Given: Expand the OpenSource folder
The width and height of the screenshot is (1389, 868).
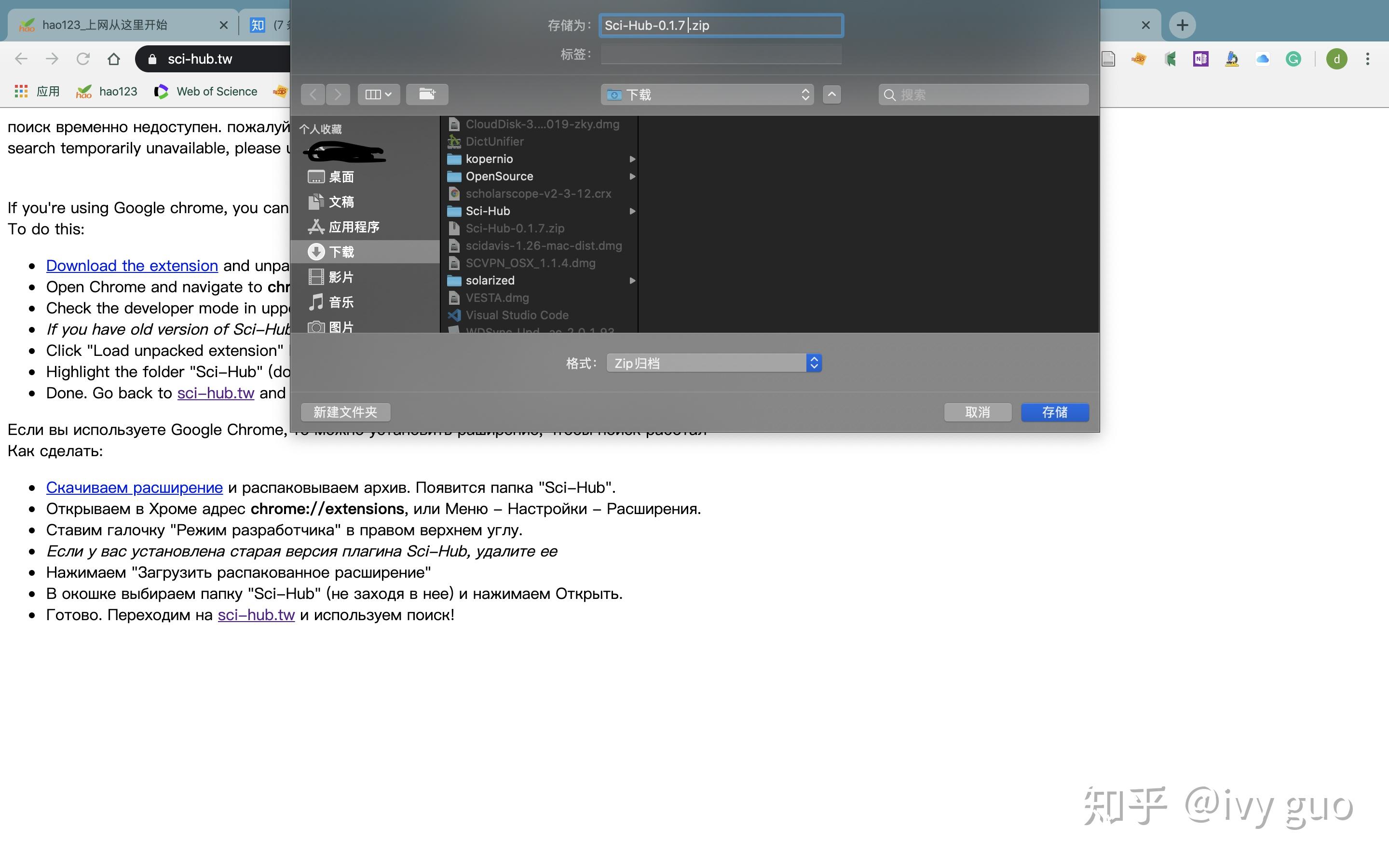Looking at the screenshot, I should [x=632, y=176].
